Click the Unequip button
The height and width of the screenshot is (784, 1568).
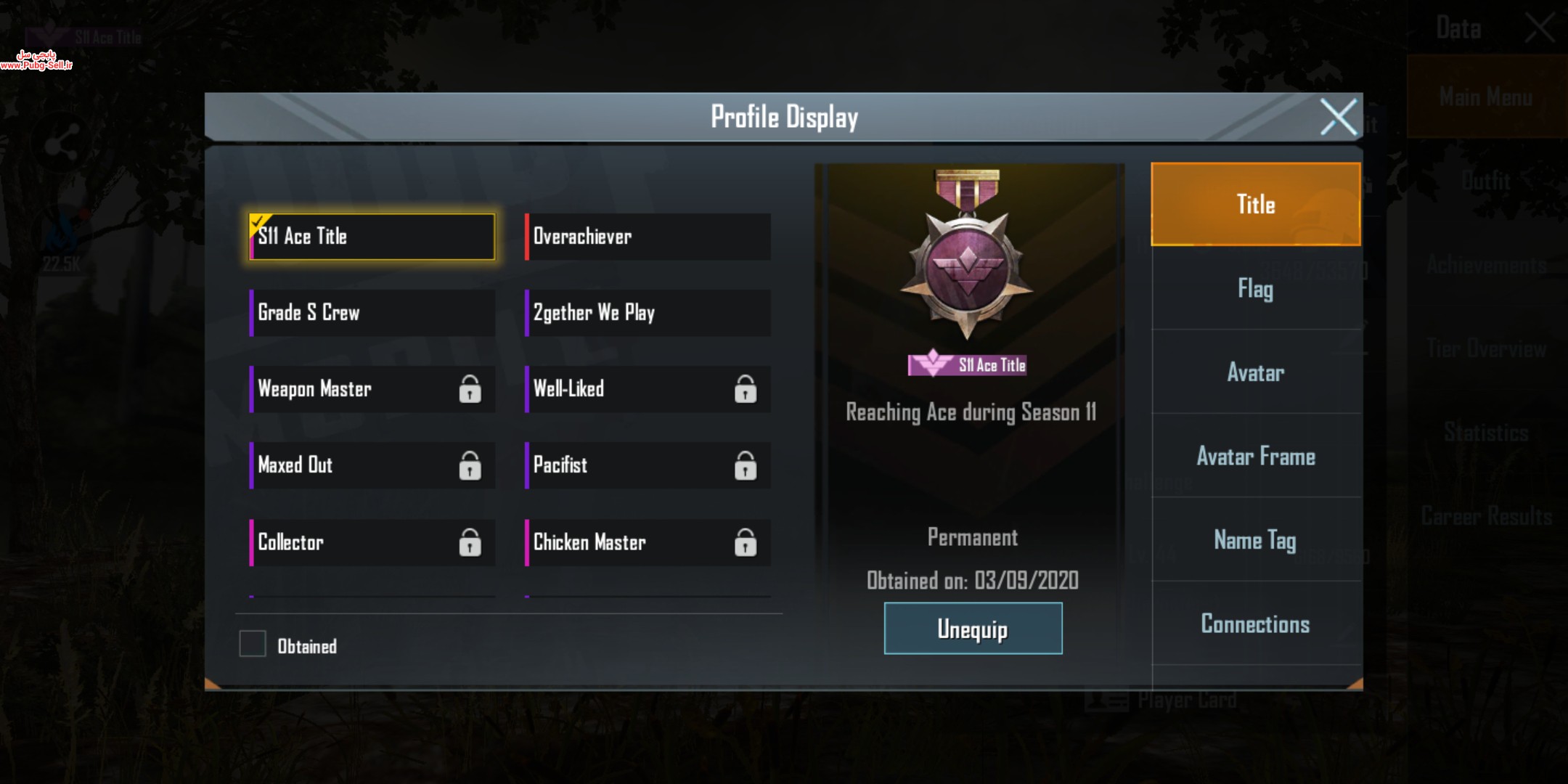(x=973, y=629)
